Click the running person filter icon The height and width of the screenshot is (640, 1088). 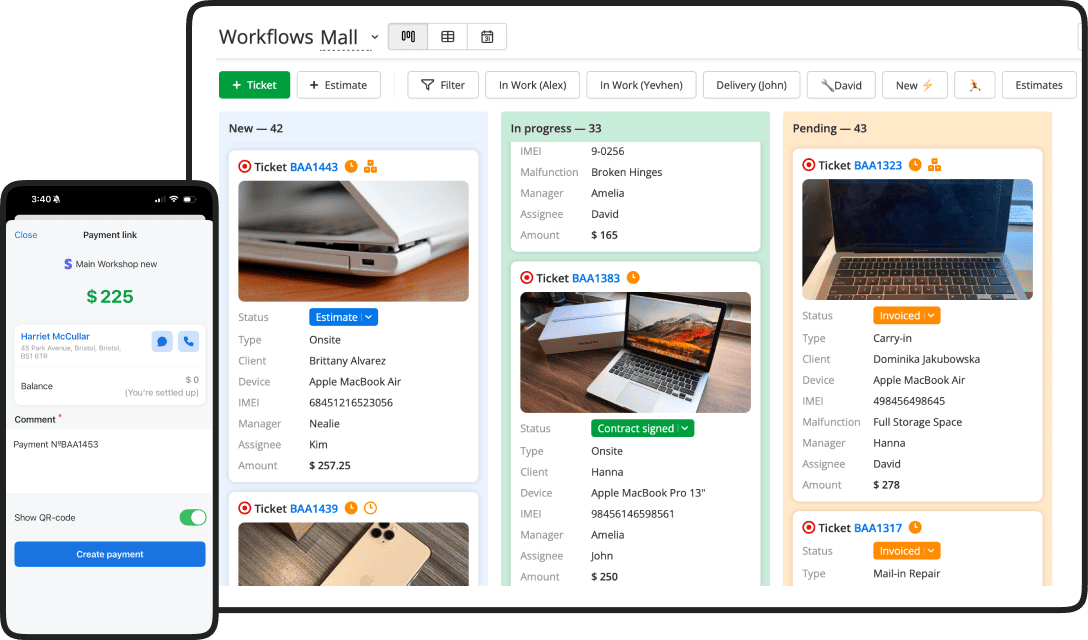[974, 85]
